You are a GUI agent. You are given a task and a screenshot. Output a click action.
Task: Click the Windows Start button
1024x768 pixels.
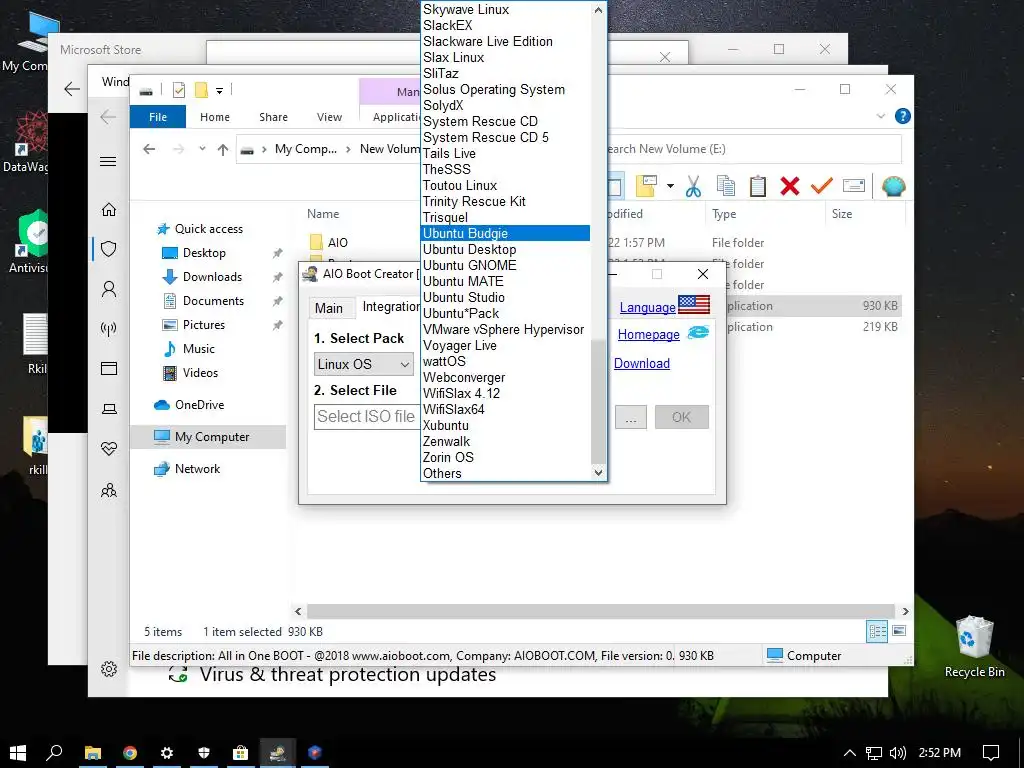(18, 753)
